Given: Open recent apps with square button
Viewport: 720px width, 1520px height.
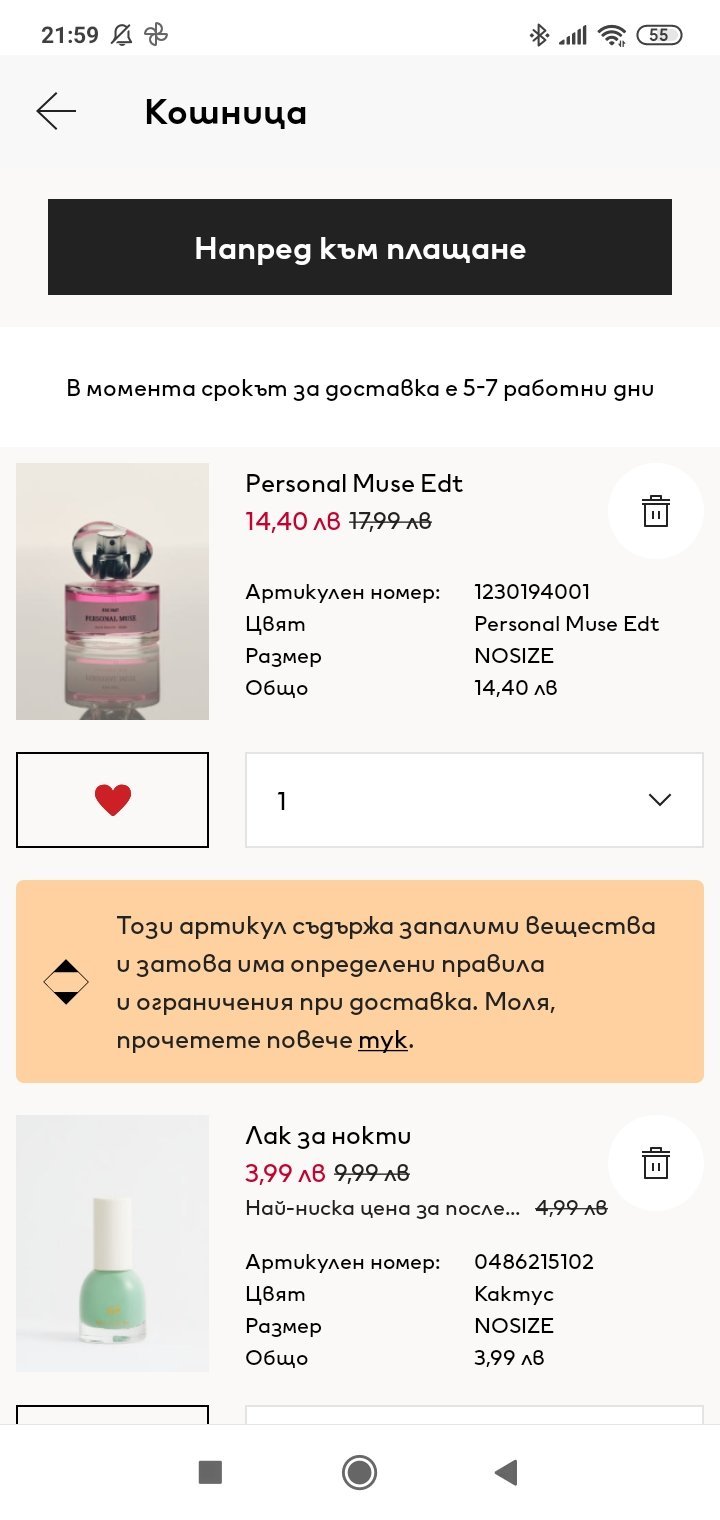Looking at the screenshot, I should coord(210,1471).
